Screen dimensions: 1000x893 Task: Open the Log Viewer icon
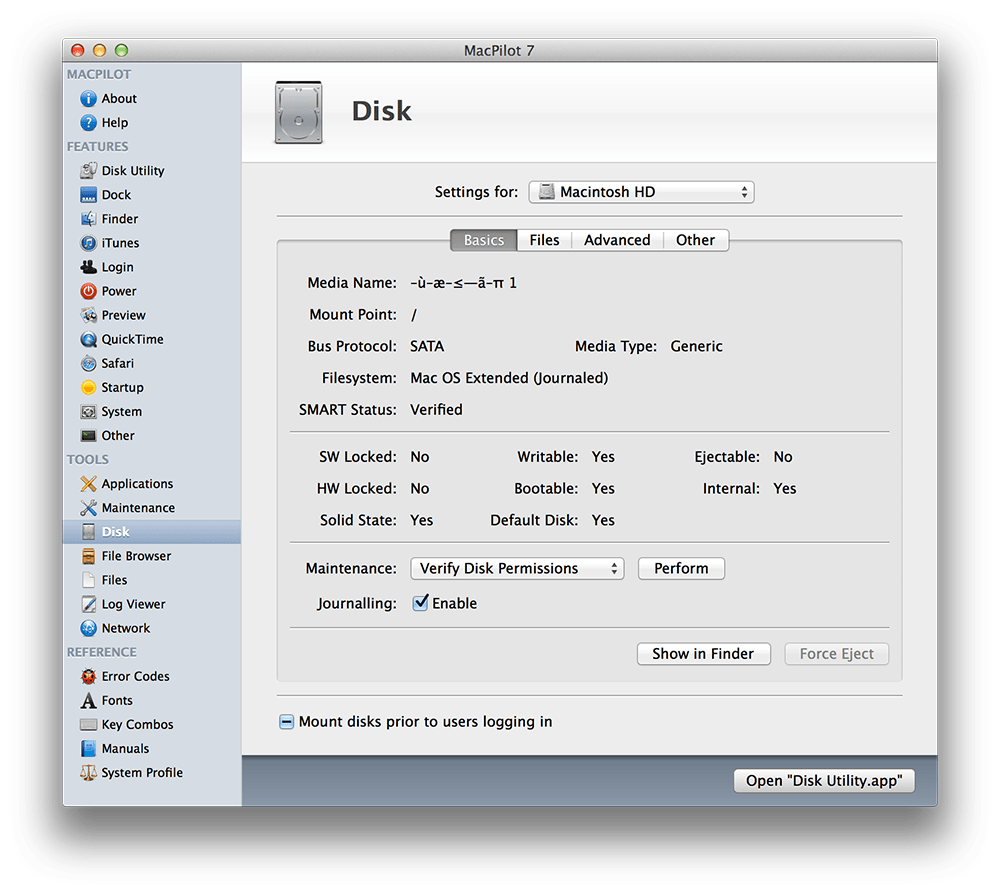pos(88,604)
